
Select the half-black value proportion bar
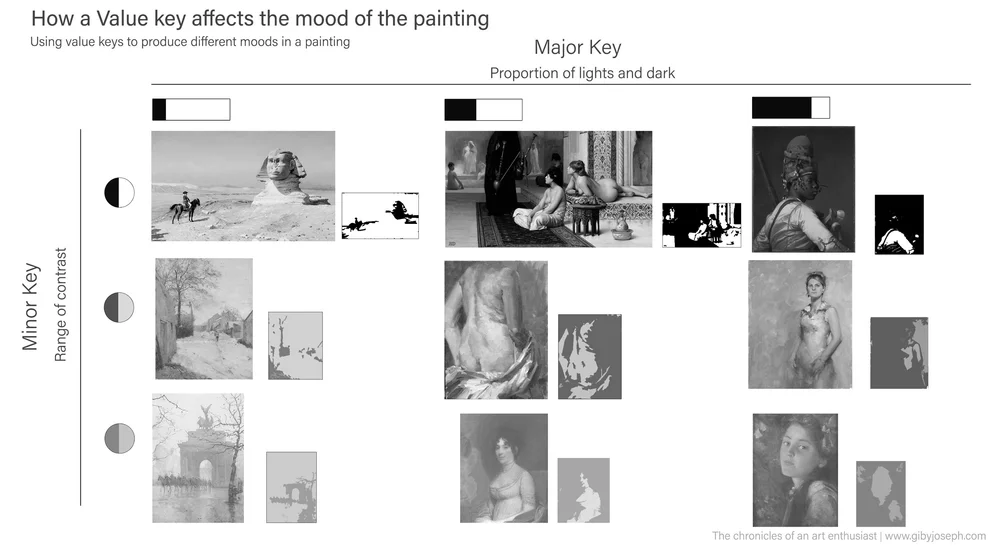coord(483,110)
